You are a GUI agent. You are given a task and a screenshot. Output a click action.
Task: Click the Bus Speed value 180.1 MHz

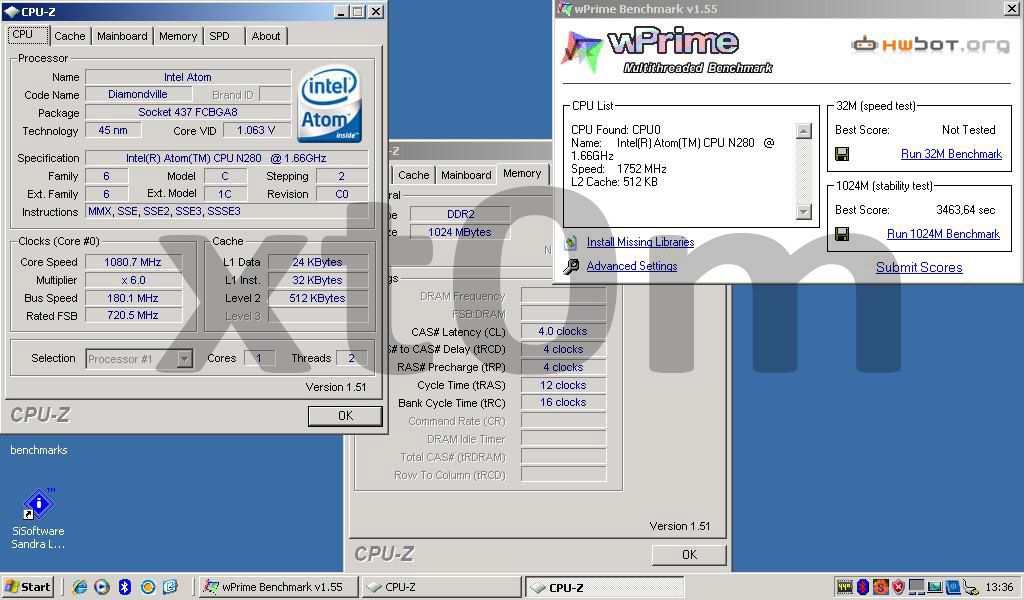(133, 298)
